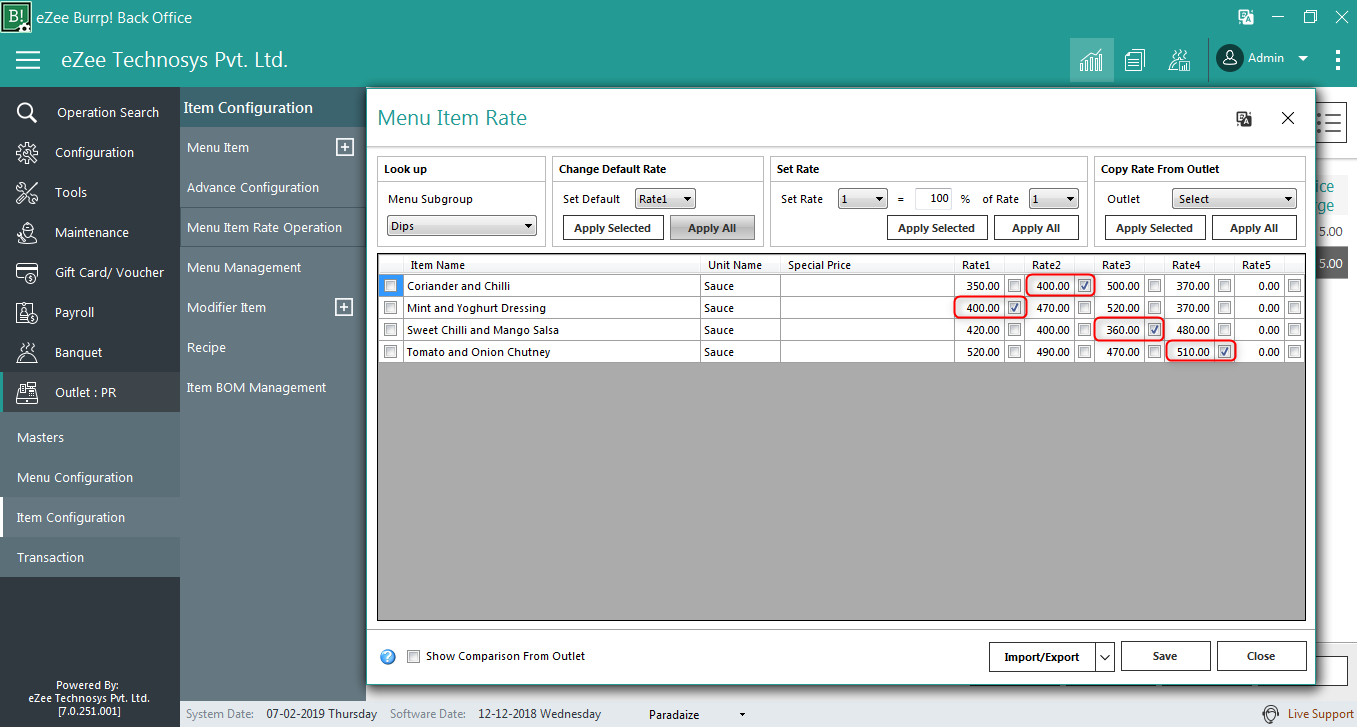Viewport: 1357px width, 727px height.
Task: Open Menu Item Rate Operation
Action: [264, 228]
